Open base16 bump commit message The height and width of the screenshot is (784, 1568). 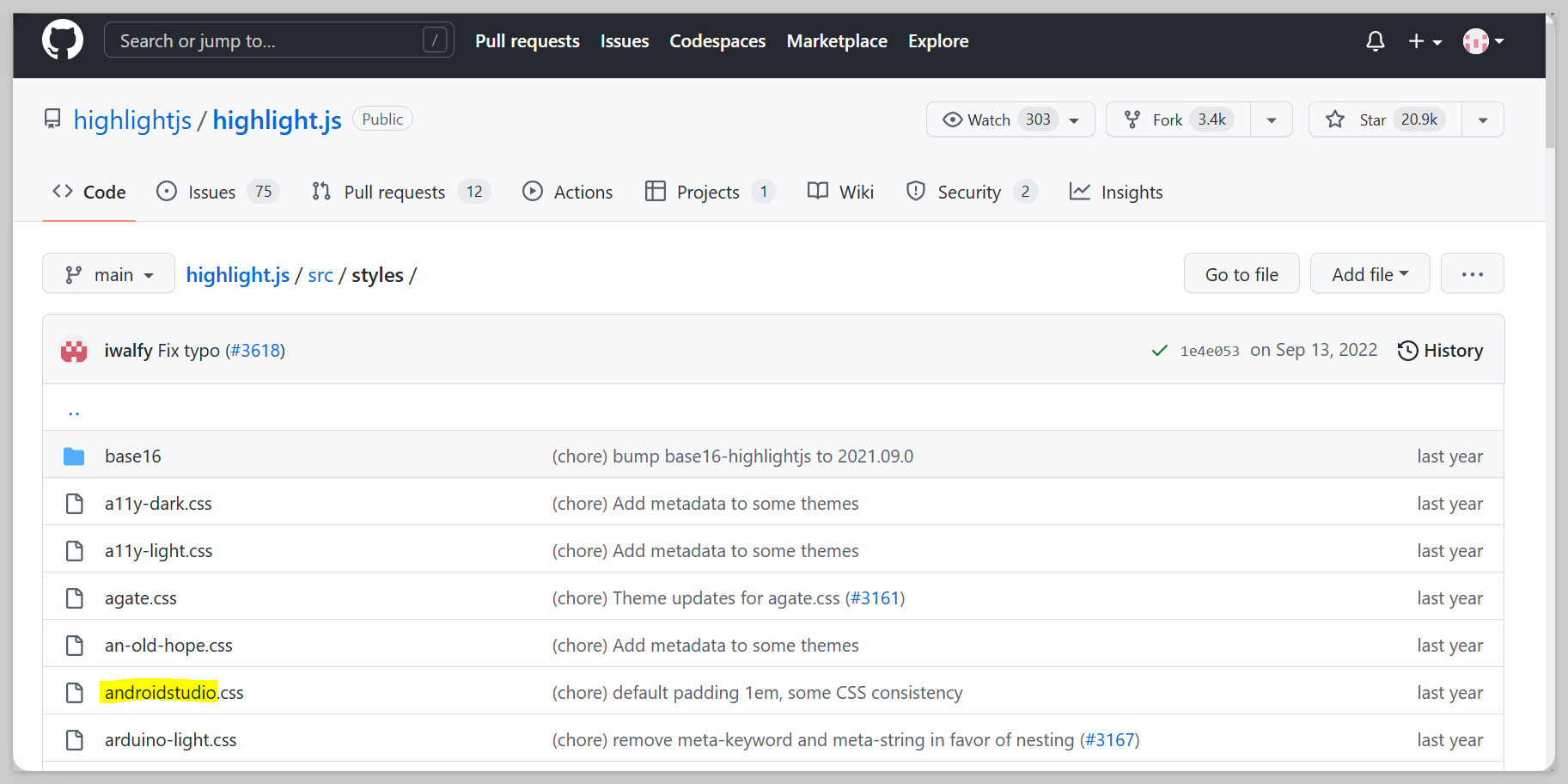pyautogui.click(x=733, y=456)
